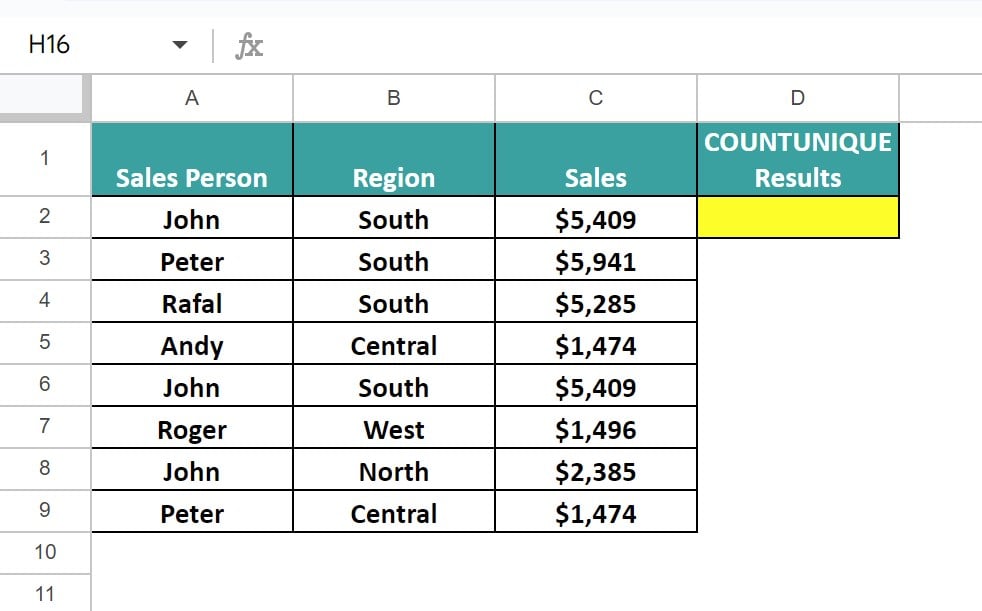Viewport: 982px width, 611px height.
Task: Select column D header
Action: tap(798, 98)
